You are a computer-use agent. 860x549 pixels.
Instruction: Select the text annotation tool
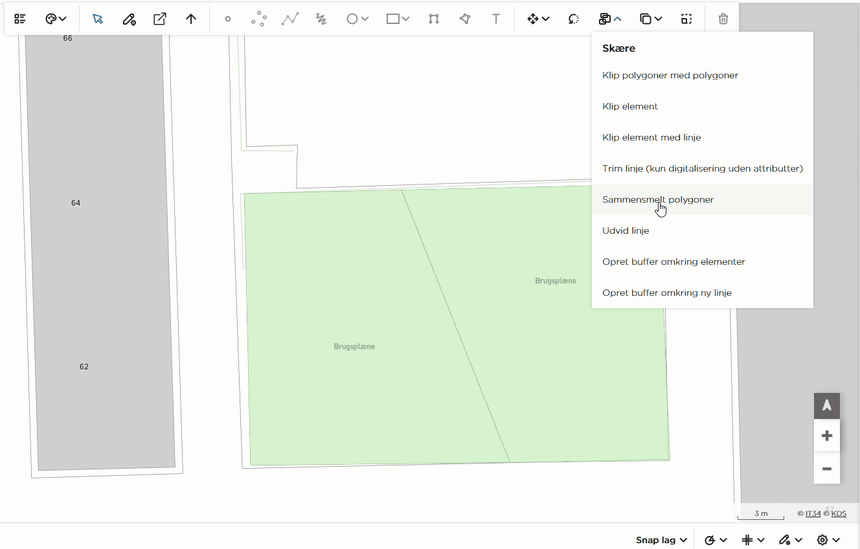[x=496, y=19]
